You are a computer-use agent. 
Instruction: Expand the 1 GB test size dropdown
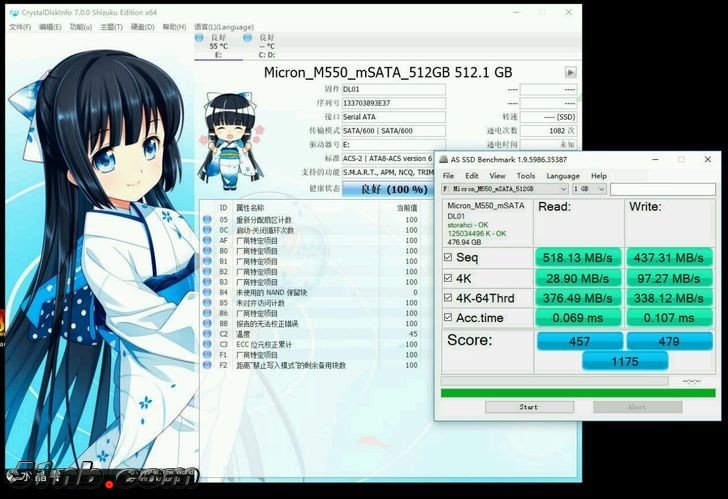pyautogui.click(x=588, y=189)
